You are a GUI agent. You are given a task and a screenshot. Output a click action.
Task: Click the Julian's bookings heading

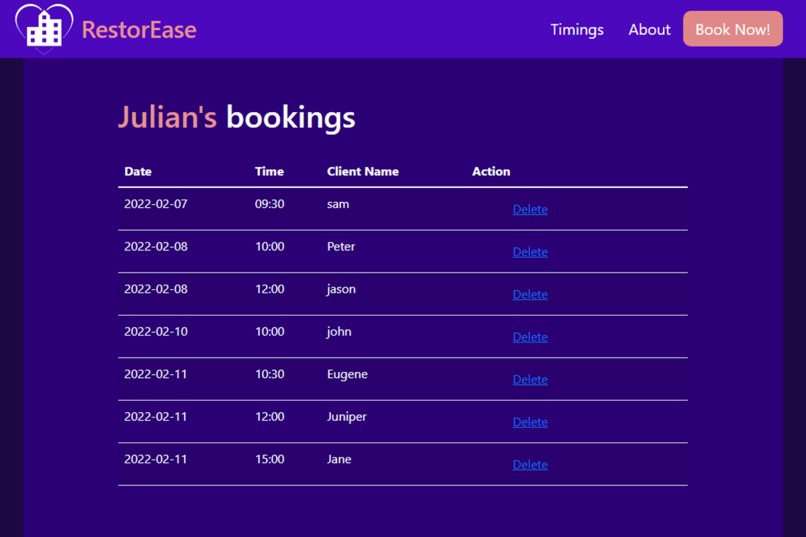(236, 118)
